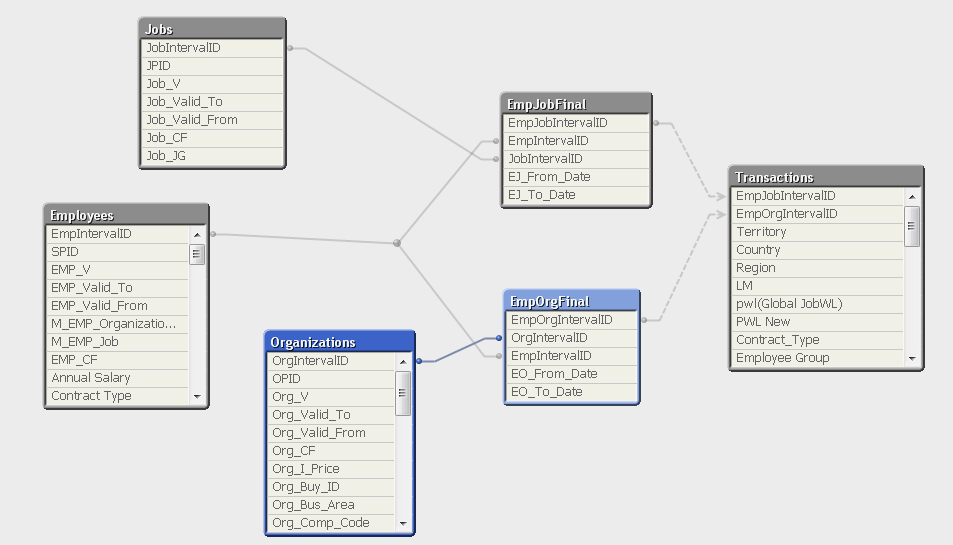Viewport: 953px width, 545px height.
Task: Select the M_EMP_Organizatio... field
Action: [x=118, y=324]
